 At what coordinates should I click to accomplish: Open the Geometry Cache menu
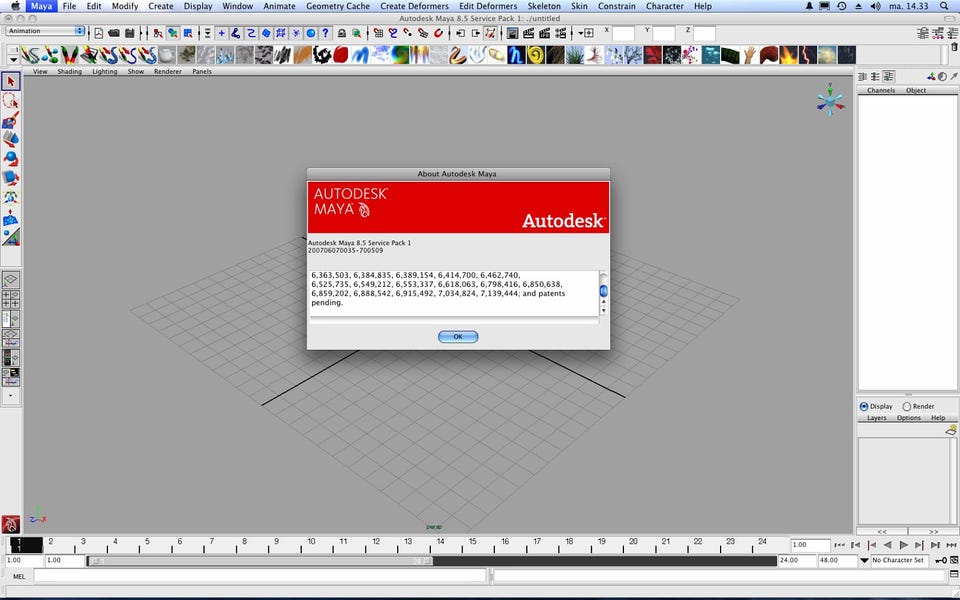pos(338,6)
